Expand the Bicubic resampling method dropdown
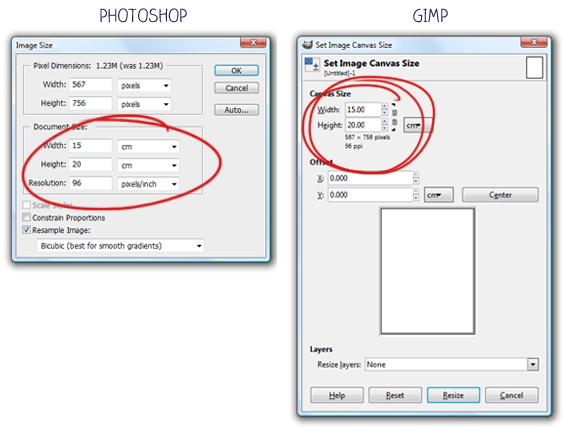This screenshot has width=565, height=441. (120, 246)
